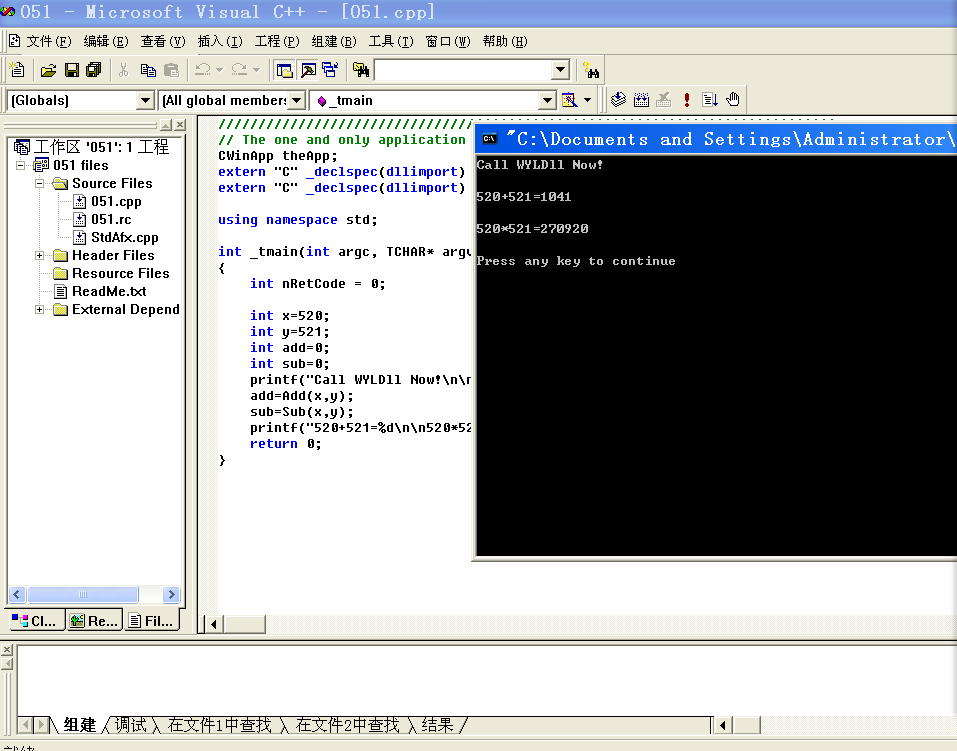The height and width of the screenshot is (751, 957).
Task: Select ReadMe.txt in the file tree
Action: [x=109, y=291]
